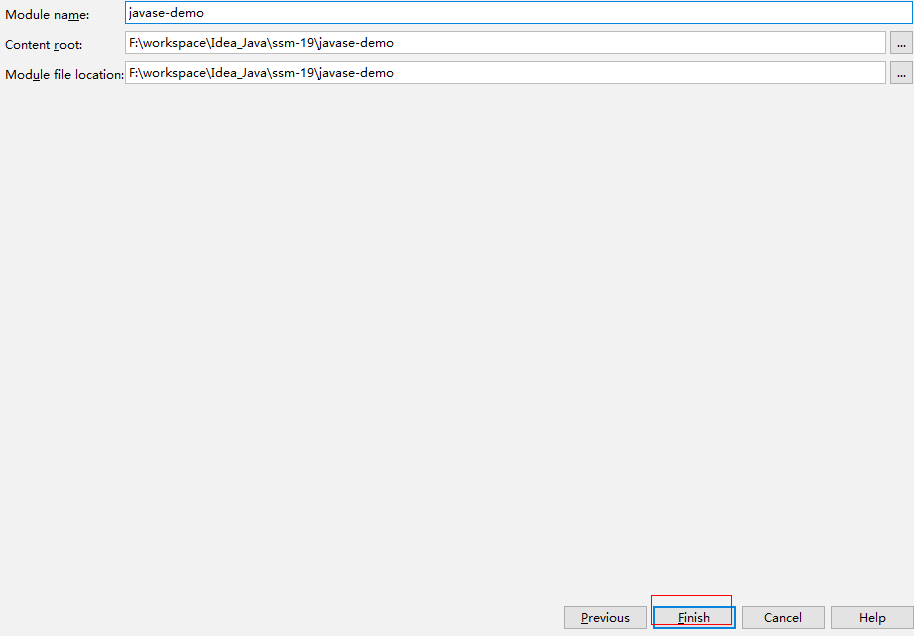Browse for Content root folder
The width and height of the screenshot is (914, 636).
[901, 43]
